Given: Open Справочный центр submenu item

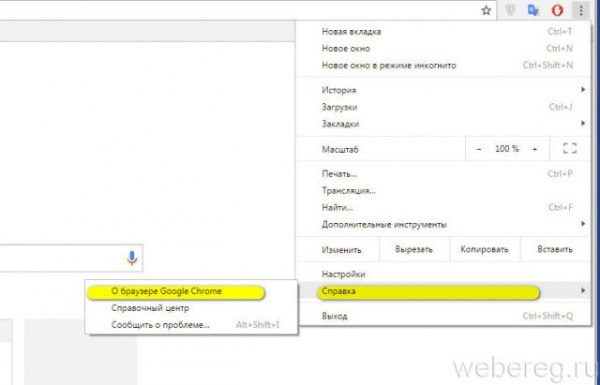Looking at the screenshot, I should coord(191,308).
